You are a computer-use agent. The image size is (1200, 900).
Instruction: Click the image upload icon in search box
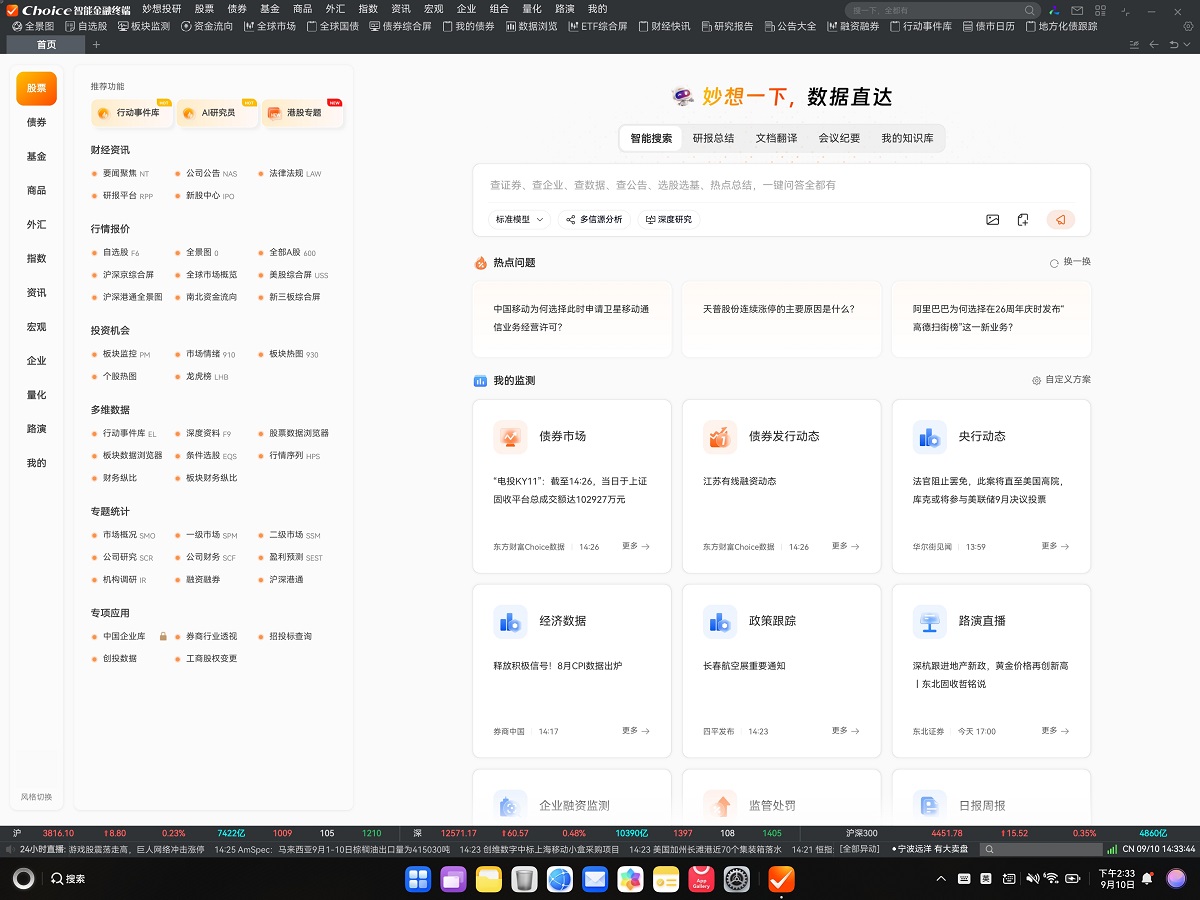coord(992,220)
